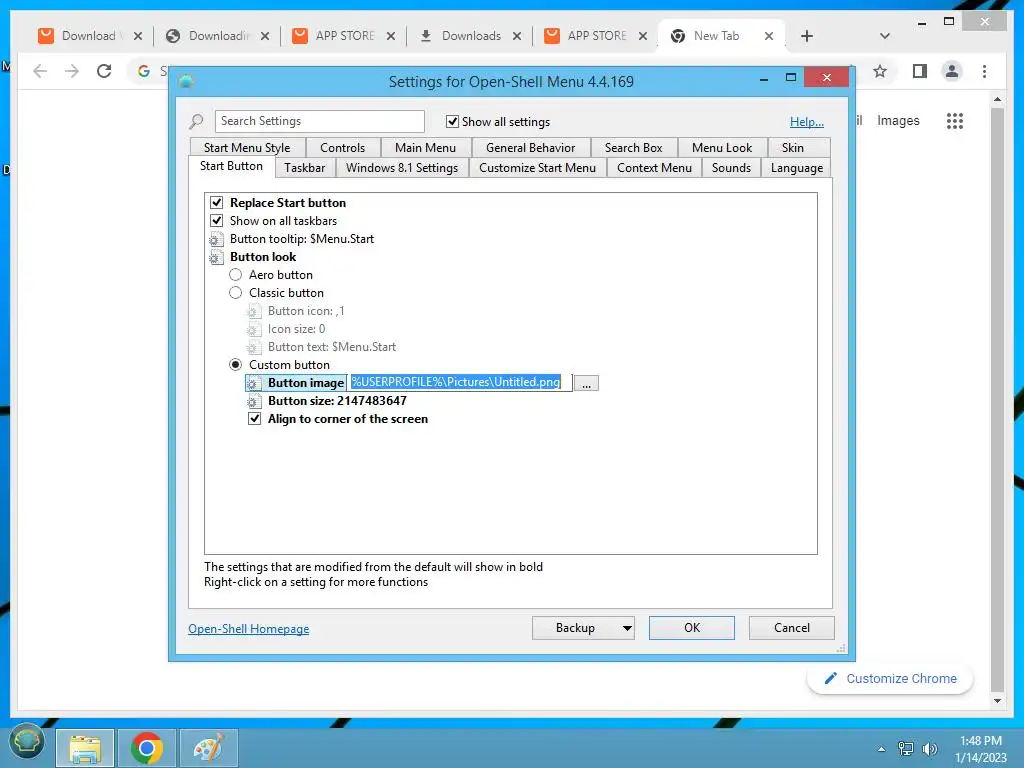
Task: Bookmark this page star icon
Action: coord(880,71)
